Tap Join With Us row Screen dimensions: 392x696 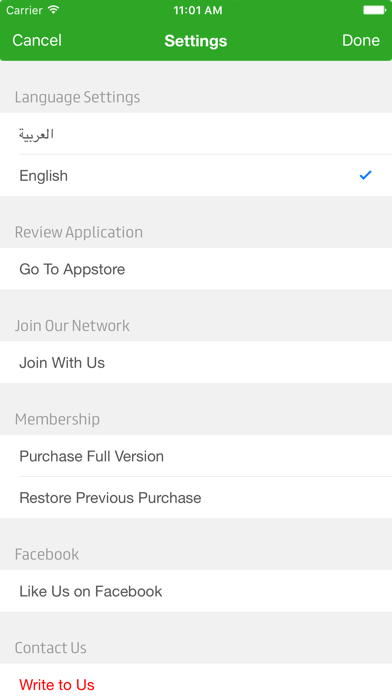coord(196,363)
